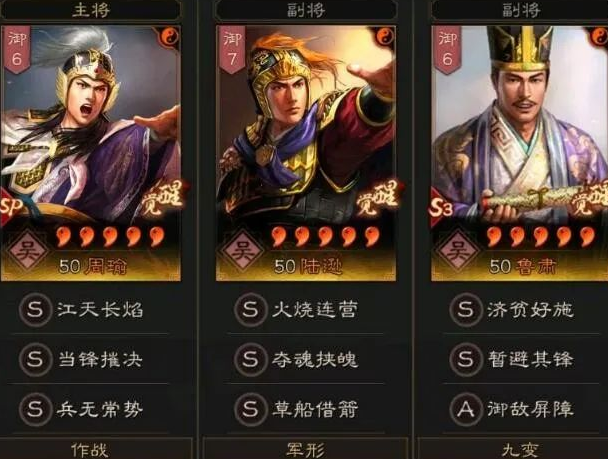Click the 觉醒 awakened mark on 陆逊's card
Image resolution: width=608 pixels, height=459 pixels.
coord(378,198)
